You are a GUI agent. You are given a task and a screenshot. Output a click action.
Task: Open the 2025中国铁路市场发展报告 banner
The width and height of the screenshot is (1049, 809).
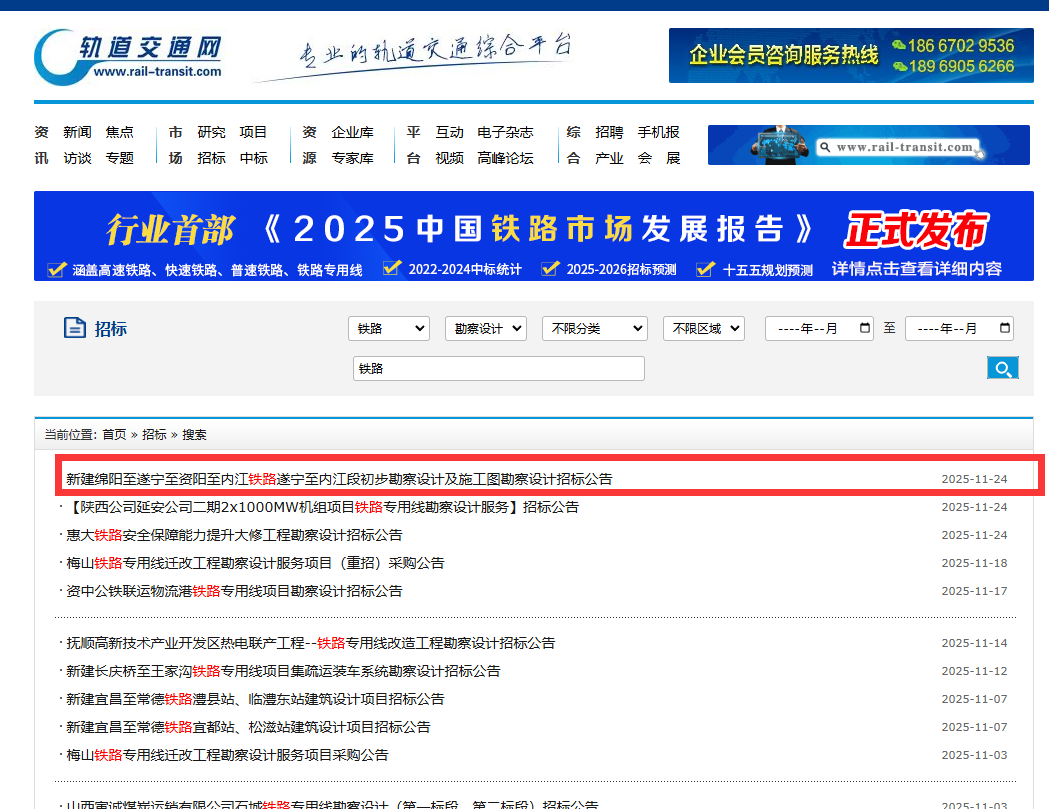(533, 237)
